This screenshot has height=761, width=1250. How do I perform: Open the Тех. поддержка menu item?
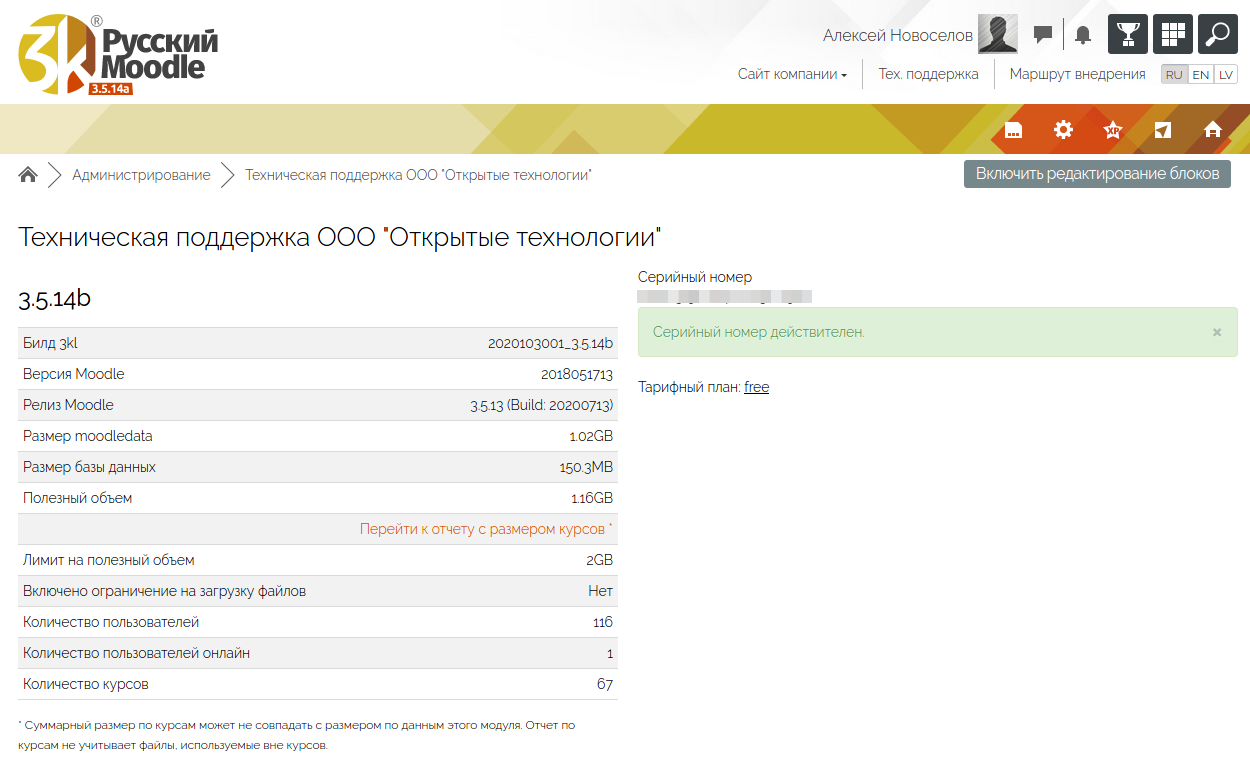928,74
